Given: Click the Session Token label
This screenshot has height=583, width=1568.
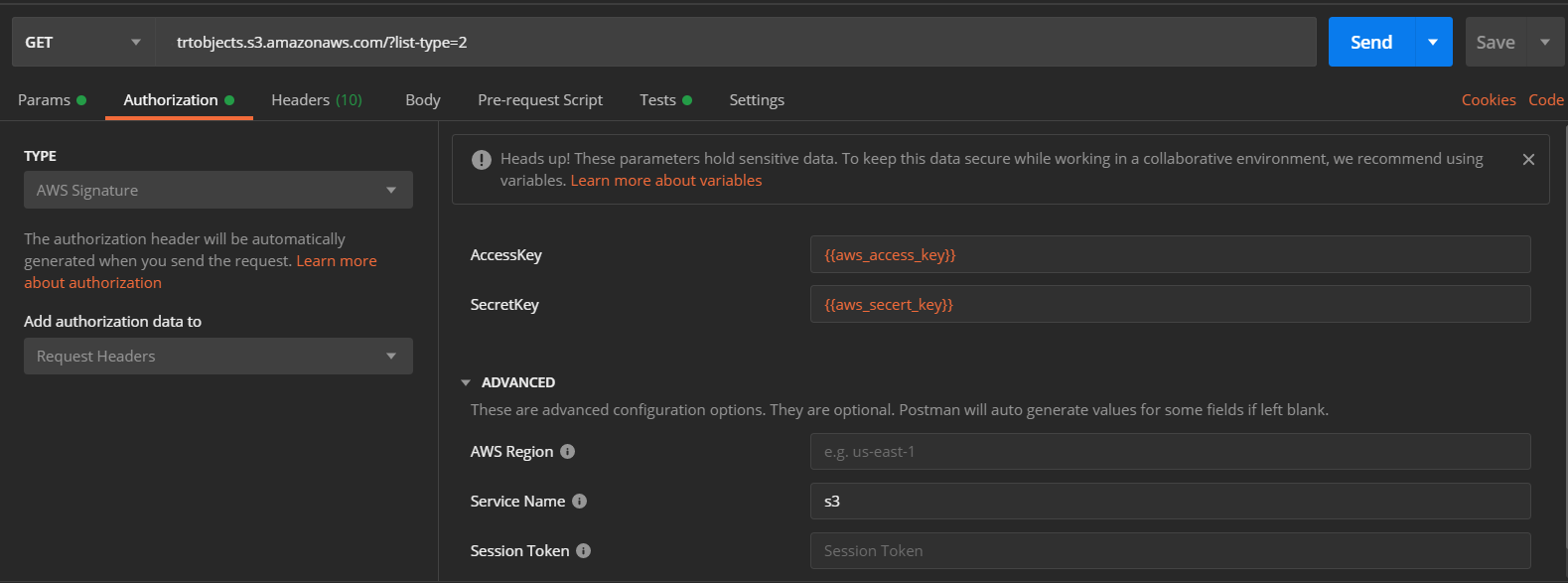Looking at the screenshot, I should [519, 550].
